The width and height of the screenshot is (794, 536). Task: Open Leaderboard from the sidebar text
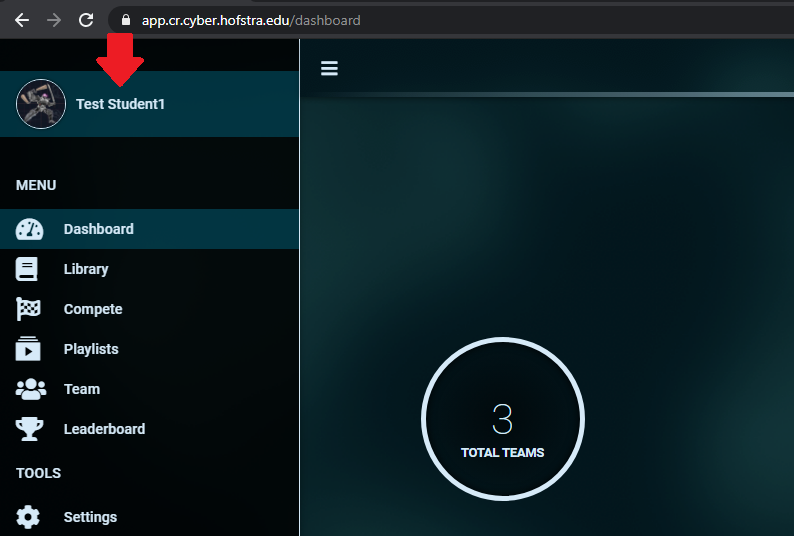tap(104, 429)
